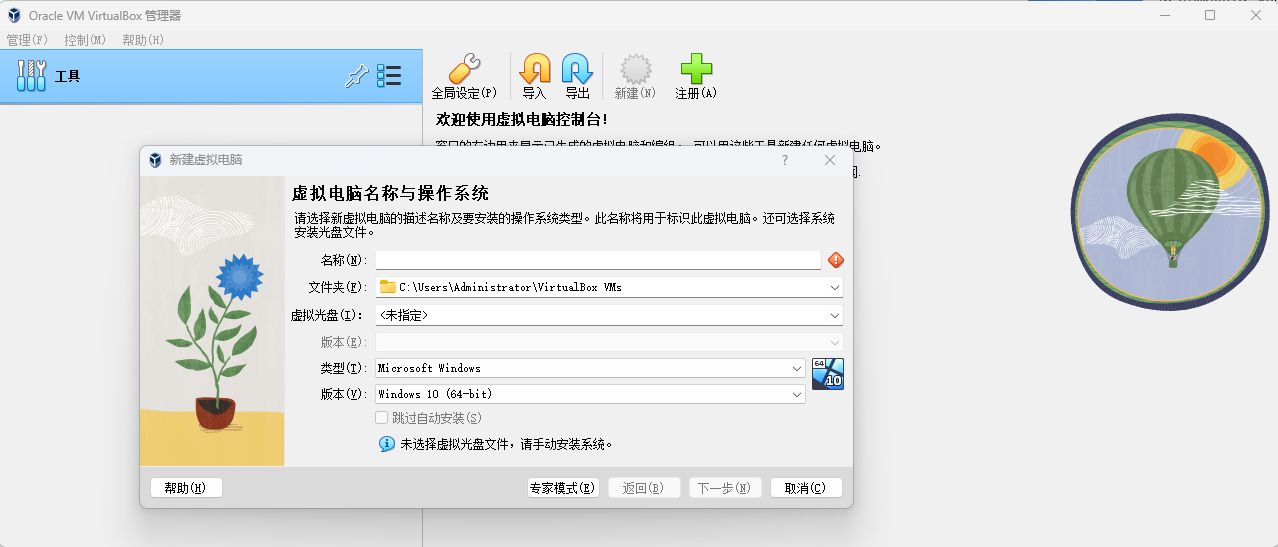Open the 控制 menu
The image size is (1278, 547).
pos(85,40)
